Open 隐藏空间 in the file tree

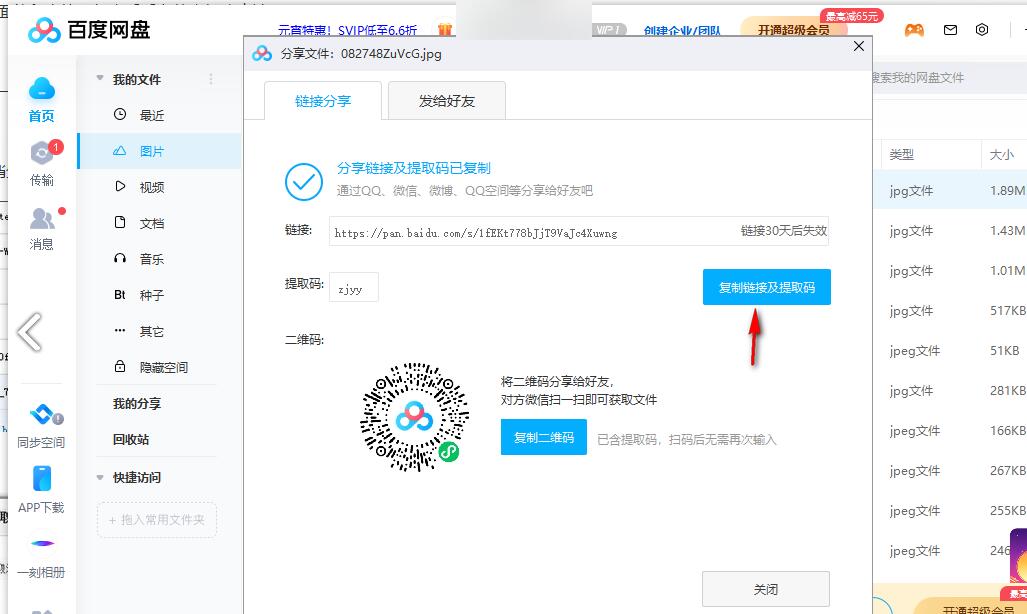point(163,367)
